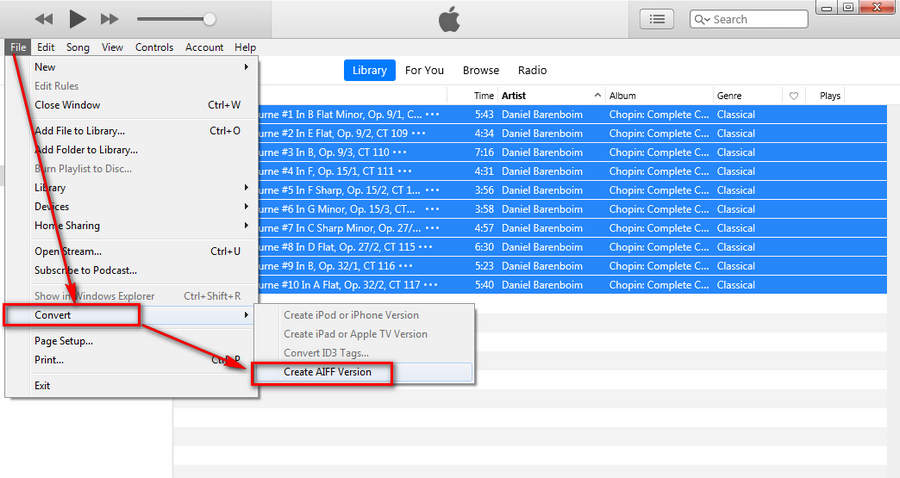The height and width of the screenshot is (478, 900).
Task: Toggle the Artist sort direction arrow
Action: (598, 95)
